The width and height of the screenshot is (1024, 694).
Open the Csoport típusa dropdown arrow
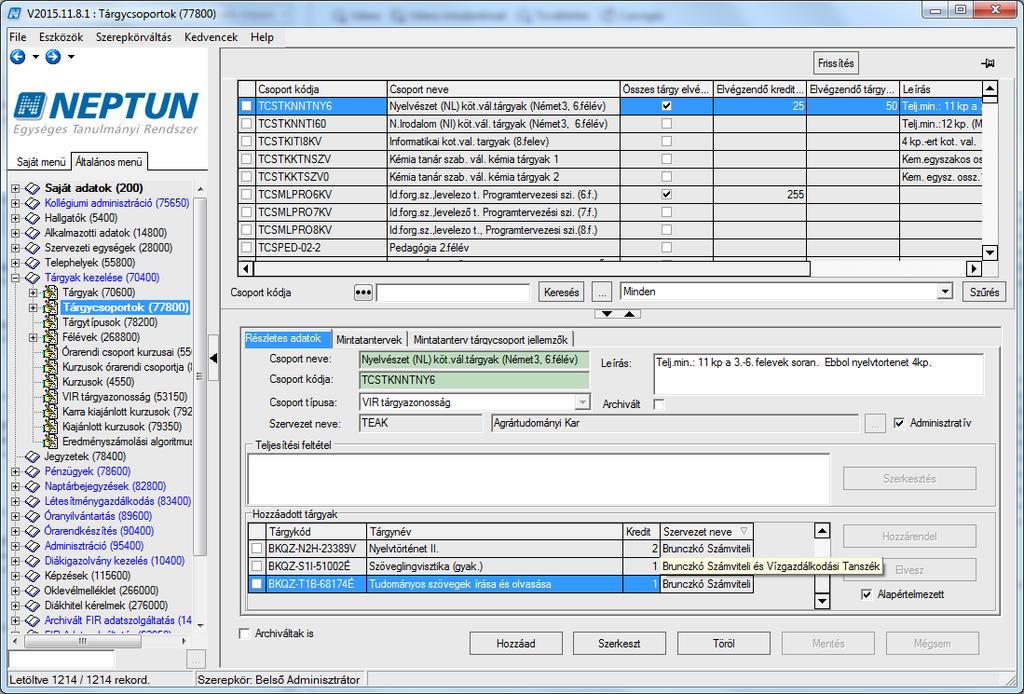pyautogui.click(x=583, y=402)
